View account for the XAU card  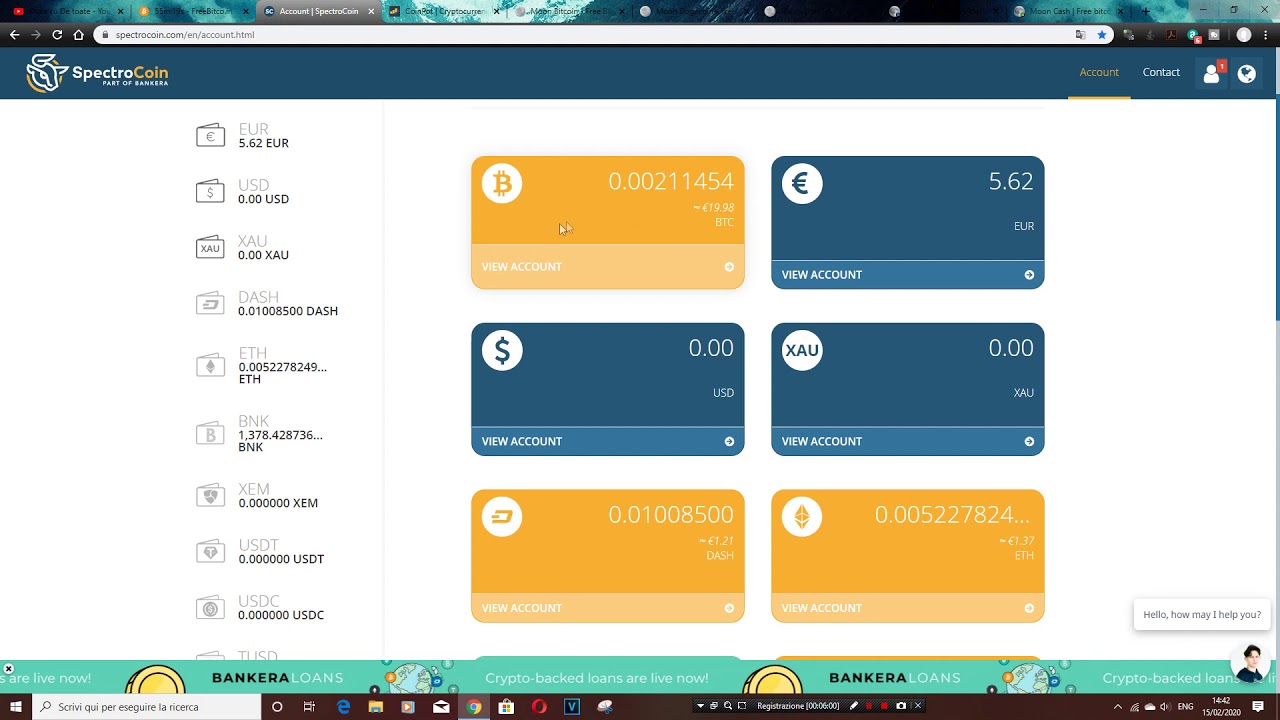tap(908, 441)
